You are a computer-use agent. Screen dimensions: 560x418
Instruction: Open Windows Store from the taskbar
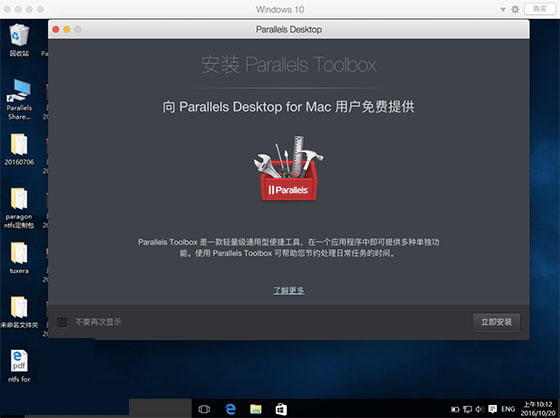pos(281,409)
